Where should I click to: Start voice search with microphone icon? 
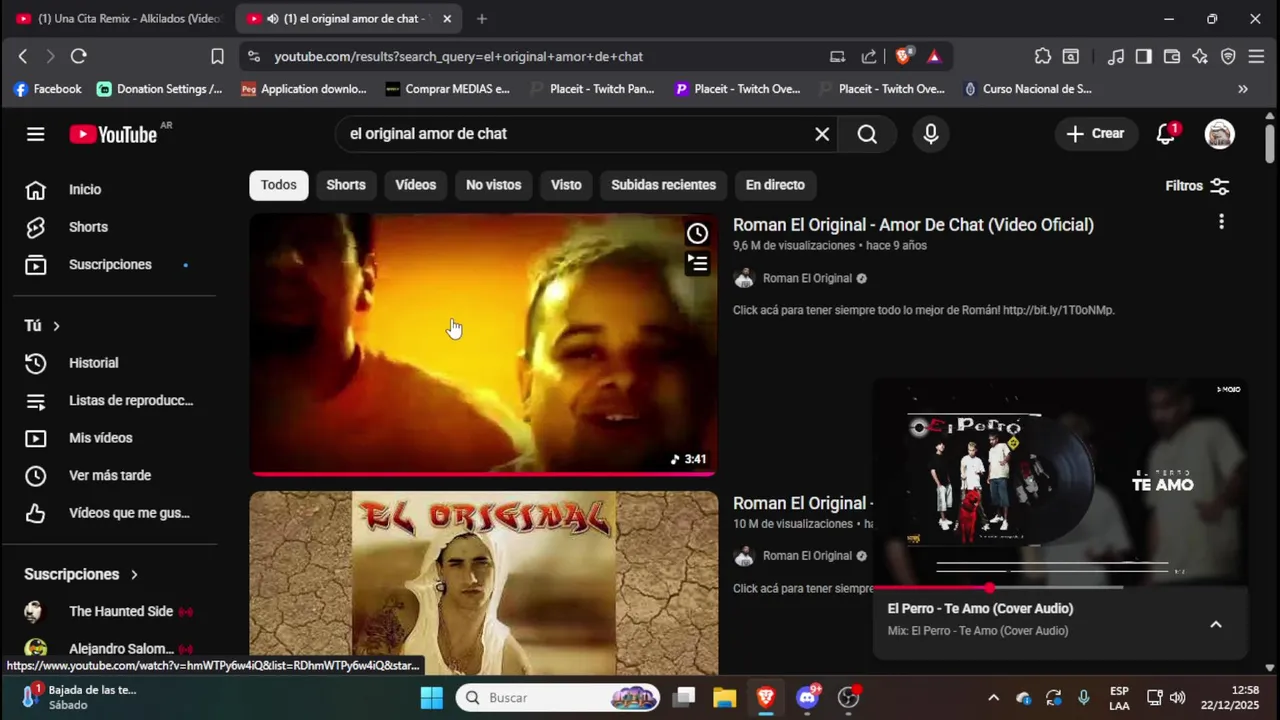pos(931,134)
